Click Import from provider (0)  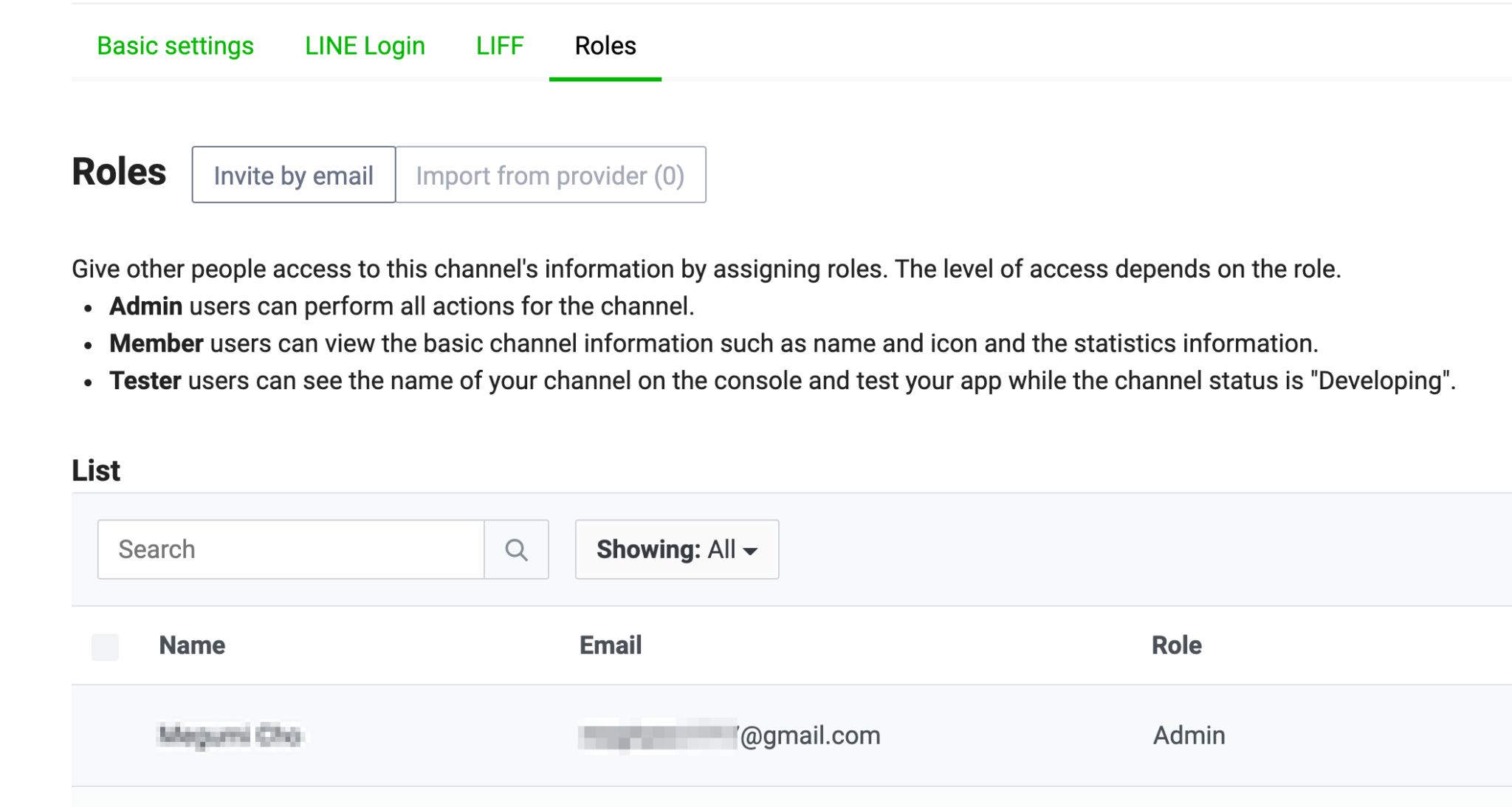click(551, 176)
